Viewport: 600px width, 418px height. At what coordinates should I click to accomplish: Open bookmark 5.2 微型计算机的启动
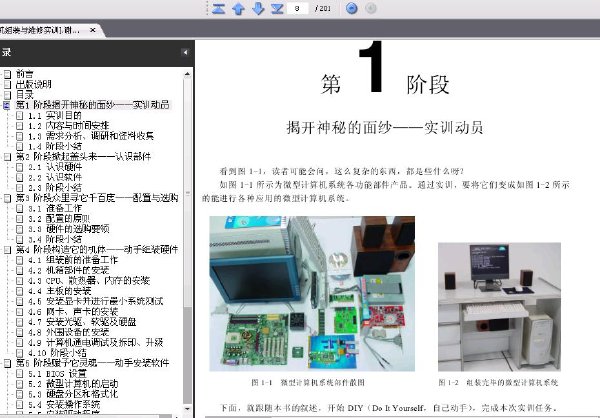(x=73, y=384)
